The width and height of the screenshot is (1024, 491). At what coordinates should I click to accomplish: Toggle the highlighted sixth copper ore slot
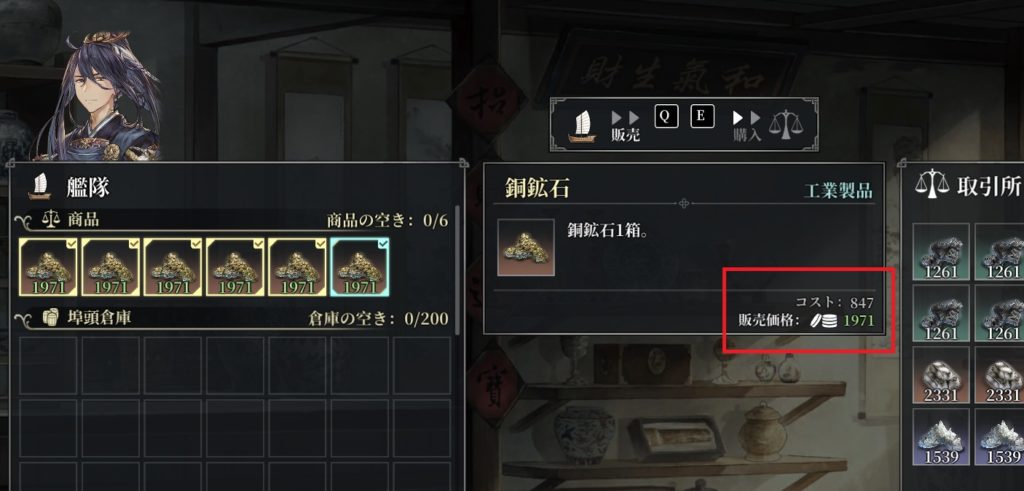tap(360, 266)
